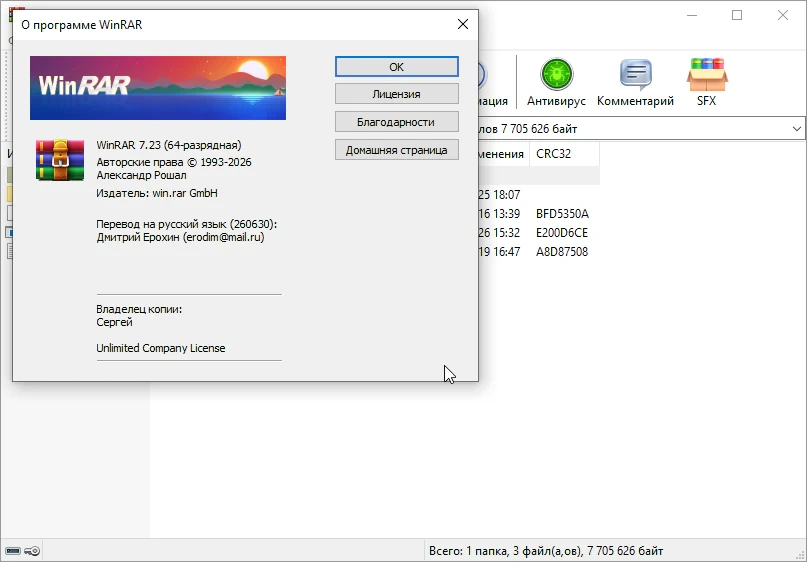807x562 pixels.
Task: Sort files by the CRC32 column header
Action: [564, 154]
